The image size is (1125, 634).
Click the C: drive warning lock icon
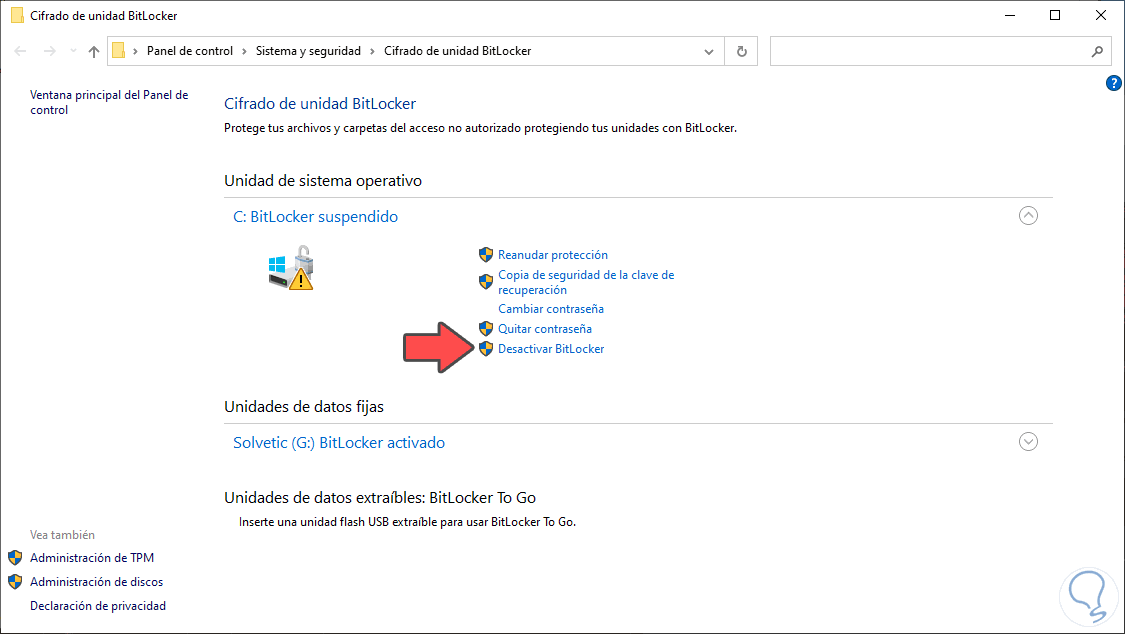(291, 268)
